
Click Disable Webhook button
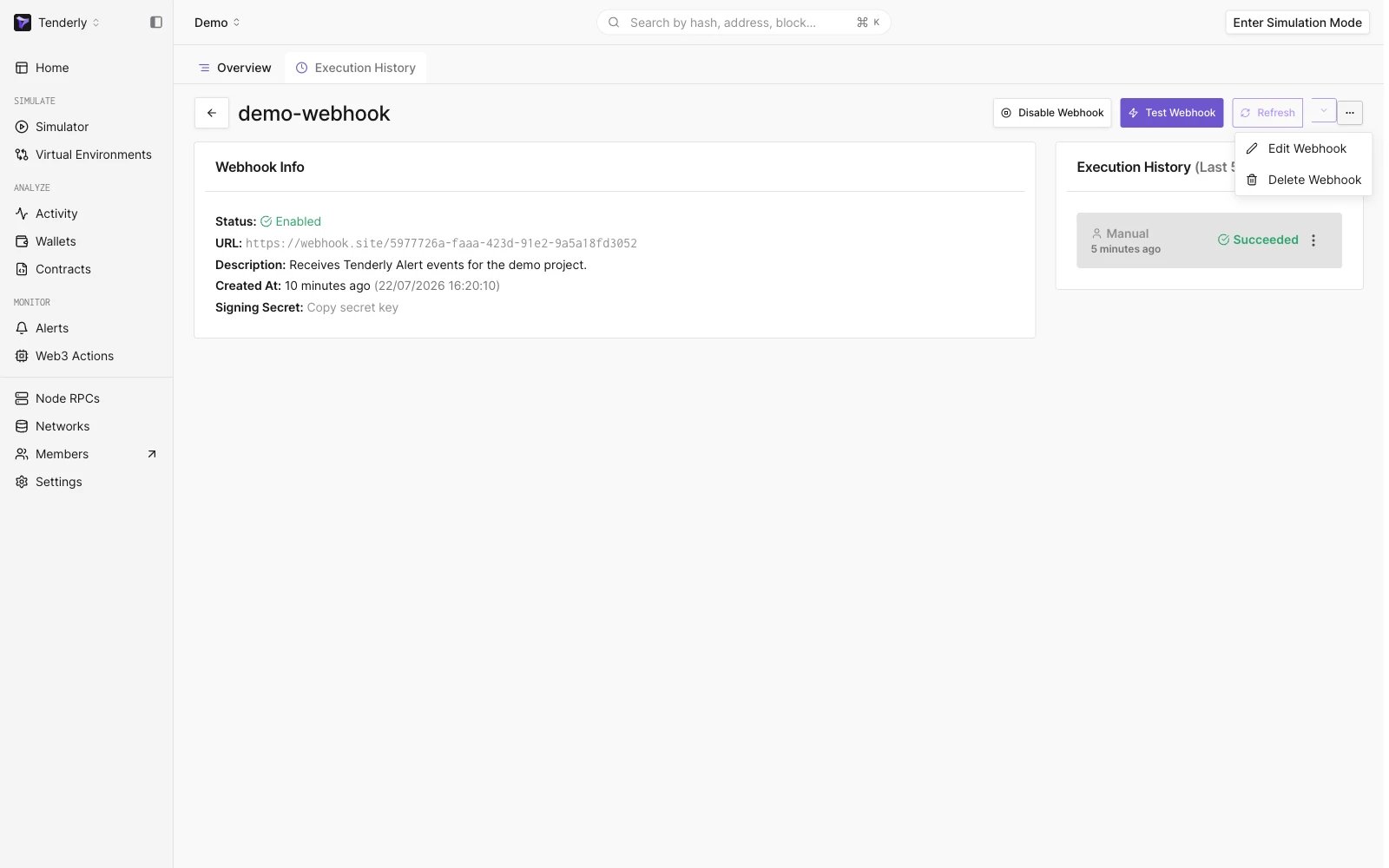tap(1052, 113)
